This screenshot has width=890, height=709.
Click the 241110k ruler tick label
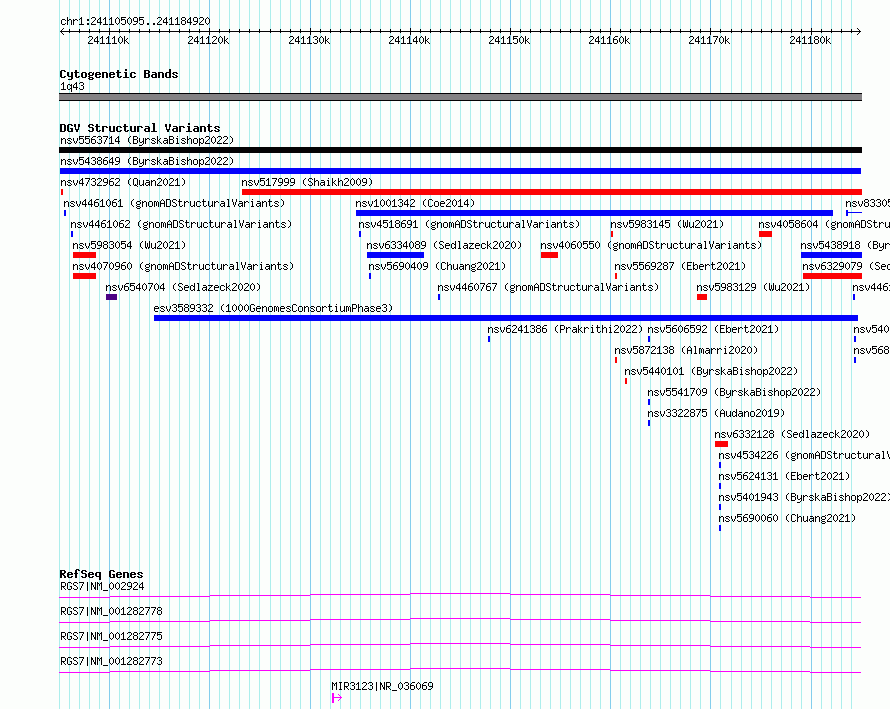point(108,40)
